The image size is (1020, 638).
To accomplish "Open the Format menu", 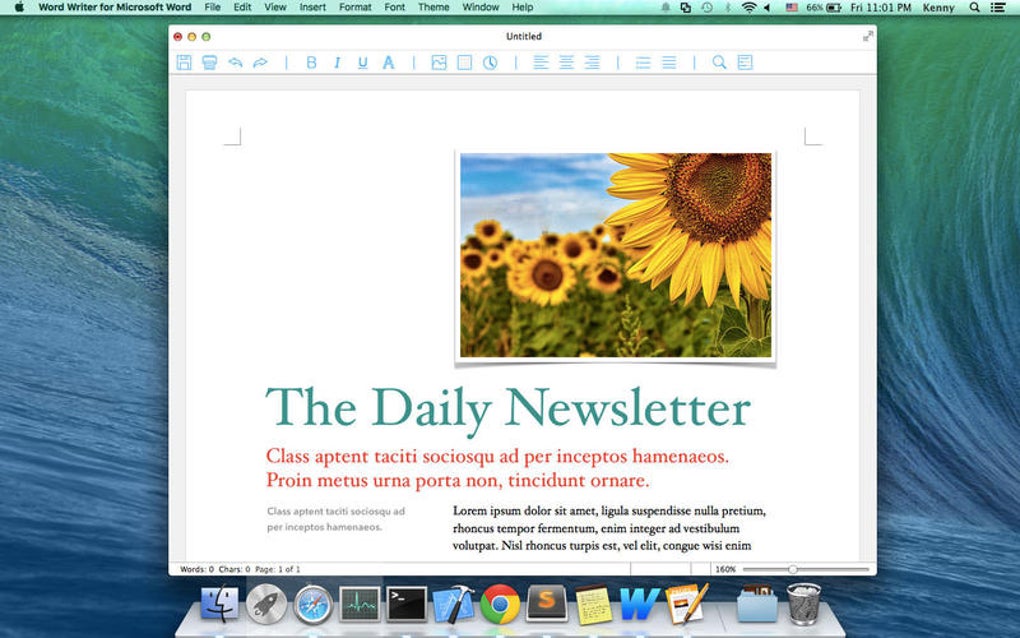I will pyautogui.click(x=355, y=7).
